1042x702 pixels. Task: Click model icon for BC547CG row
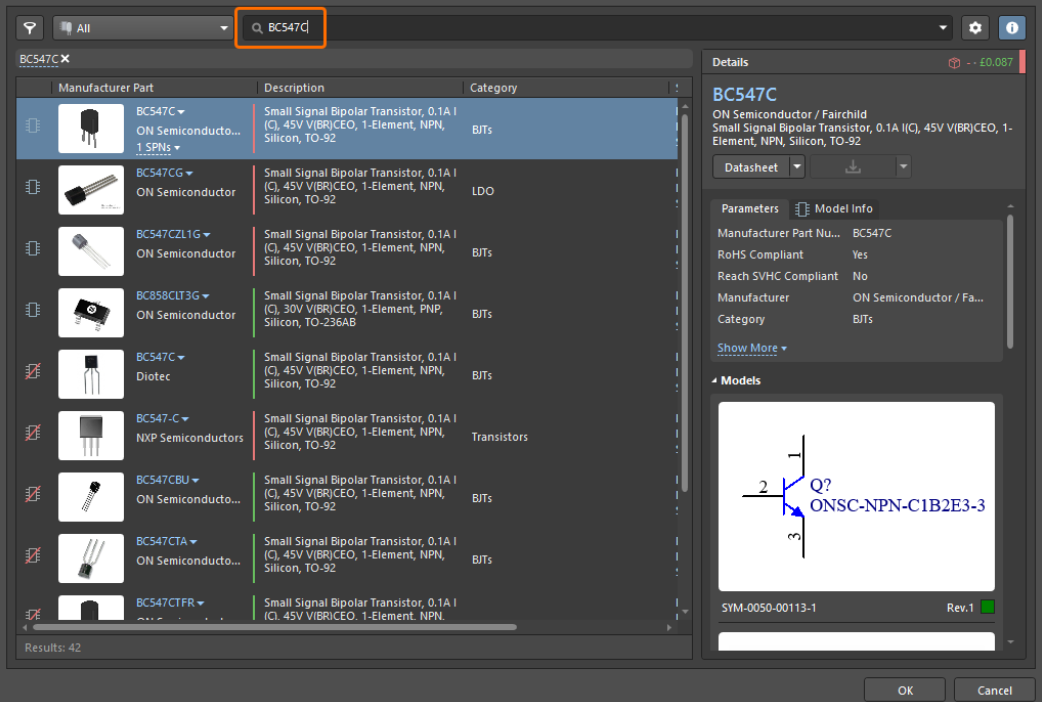click(33, 187)
